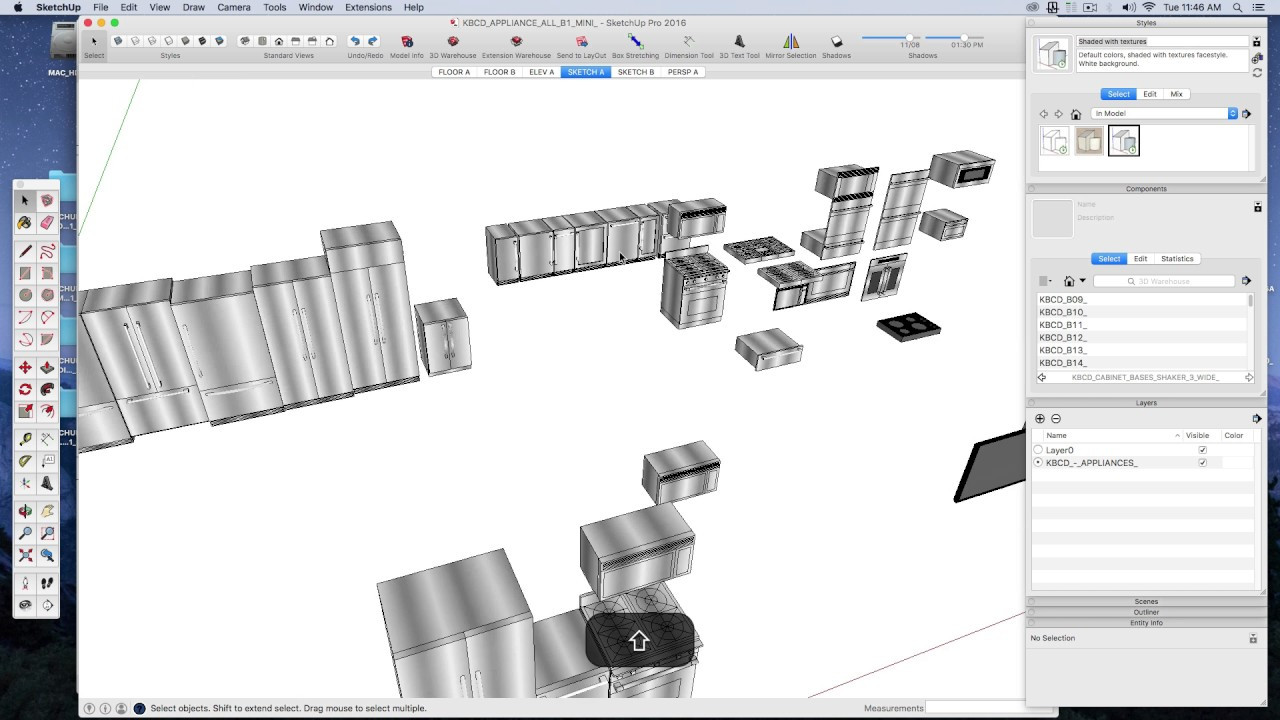Pick the Line pencil tool
The height and width of the screenshot is (720, 1280).
click(25, 251)
